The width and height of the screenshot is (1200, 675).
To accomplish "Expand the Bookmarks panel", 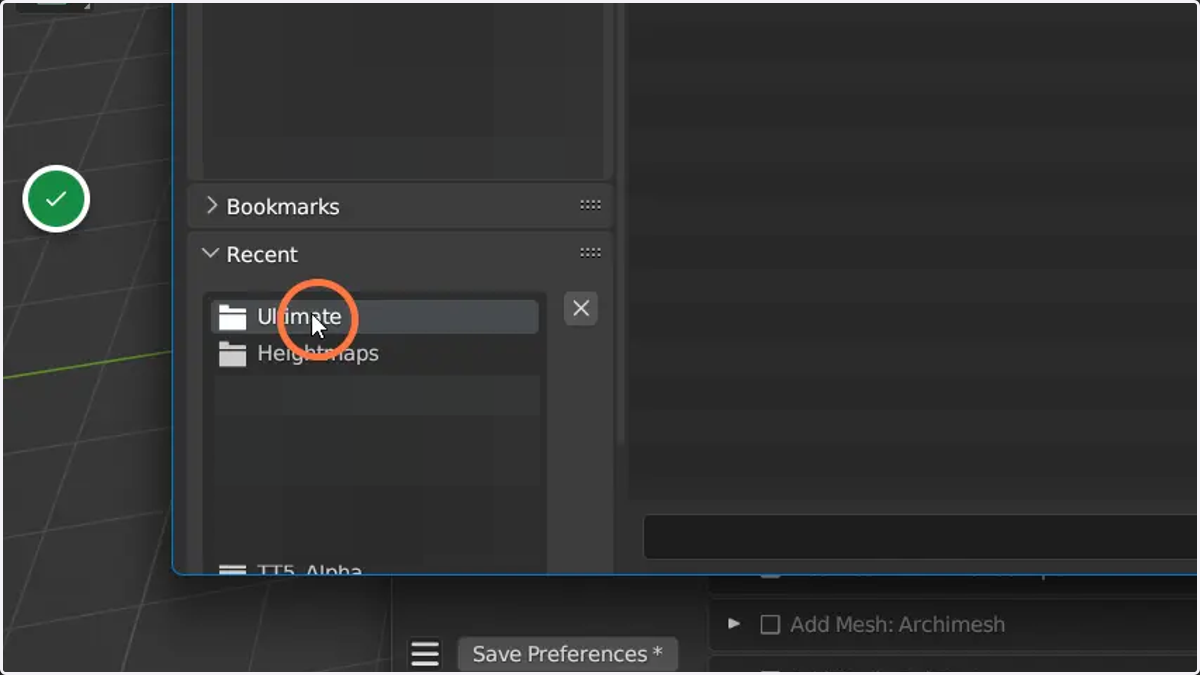I will click(211, 206).
